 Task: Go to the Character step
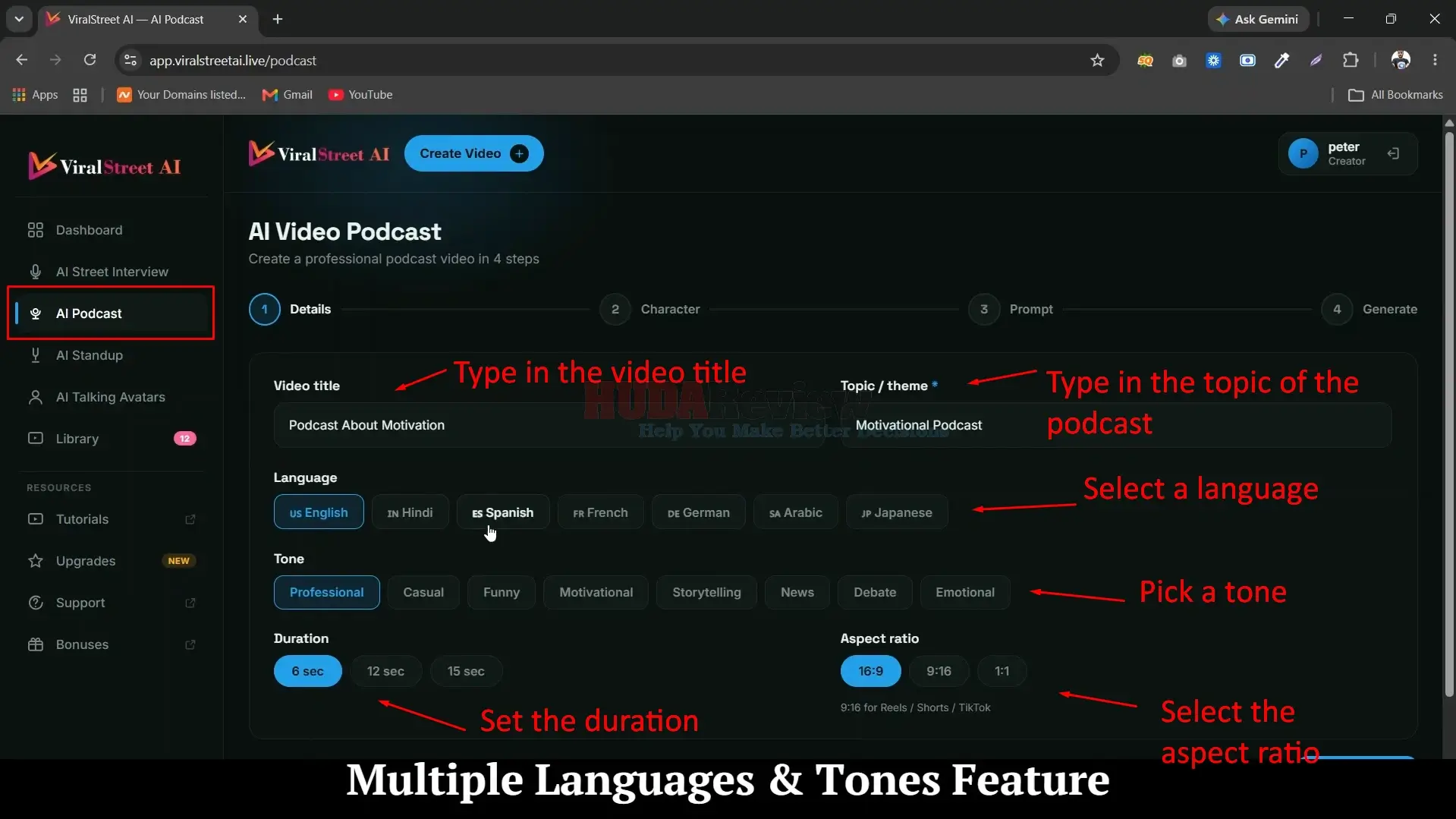649,309
